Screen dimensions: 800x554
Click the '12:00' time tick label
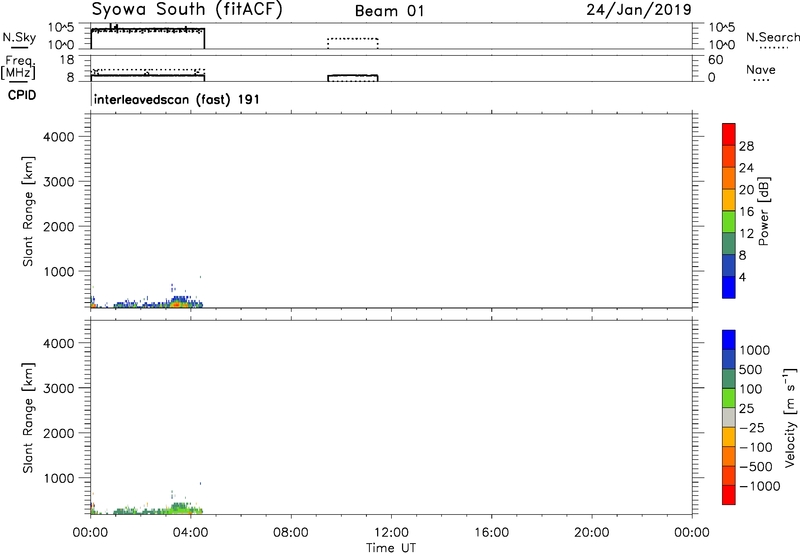tap(391, 533)
